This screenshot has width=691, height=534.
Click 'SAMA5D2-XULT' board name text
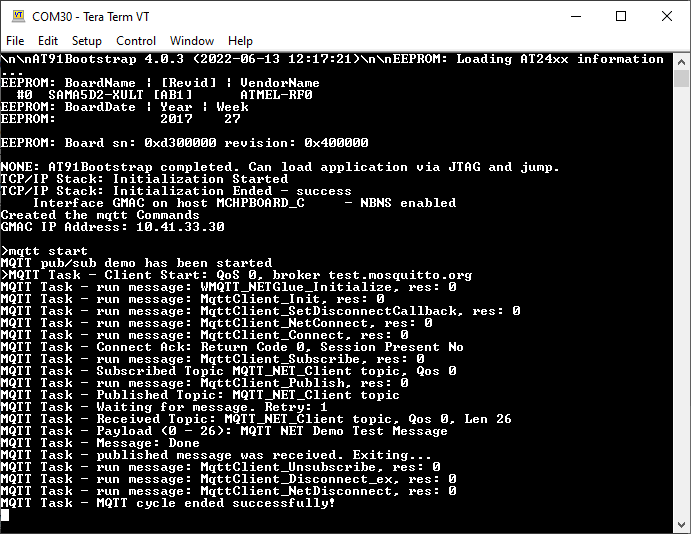click(96, 95)
